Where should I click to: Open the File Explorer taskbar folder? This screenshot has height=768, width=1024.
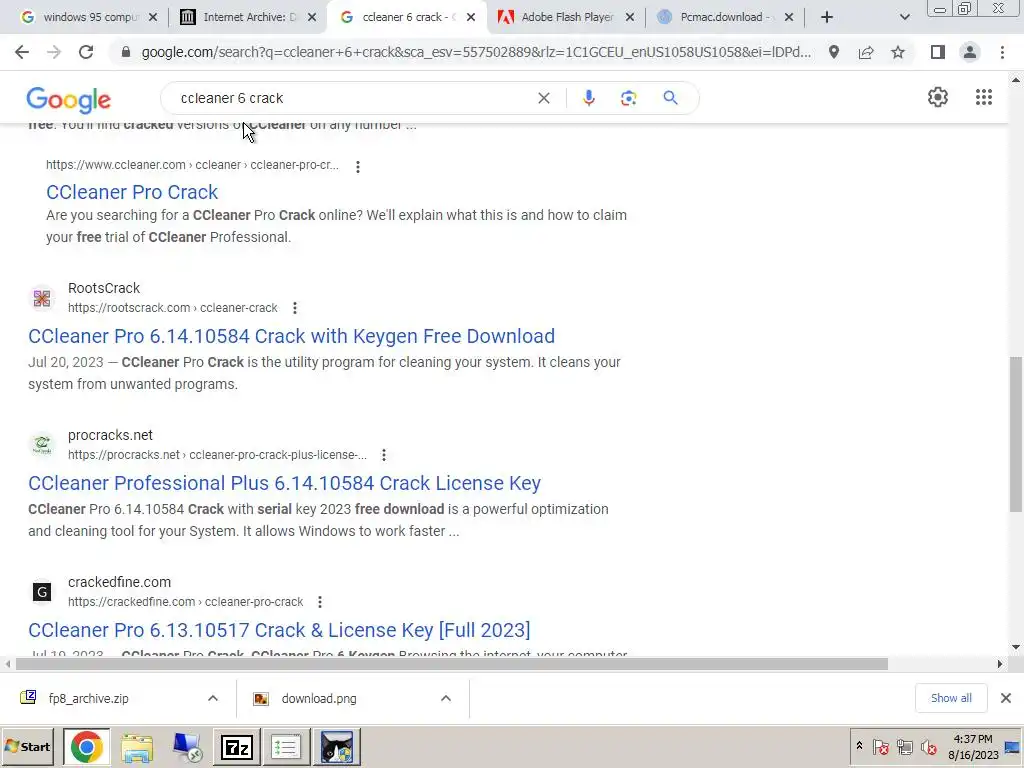pos(136,746)
